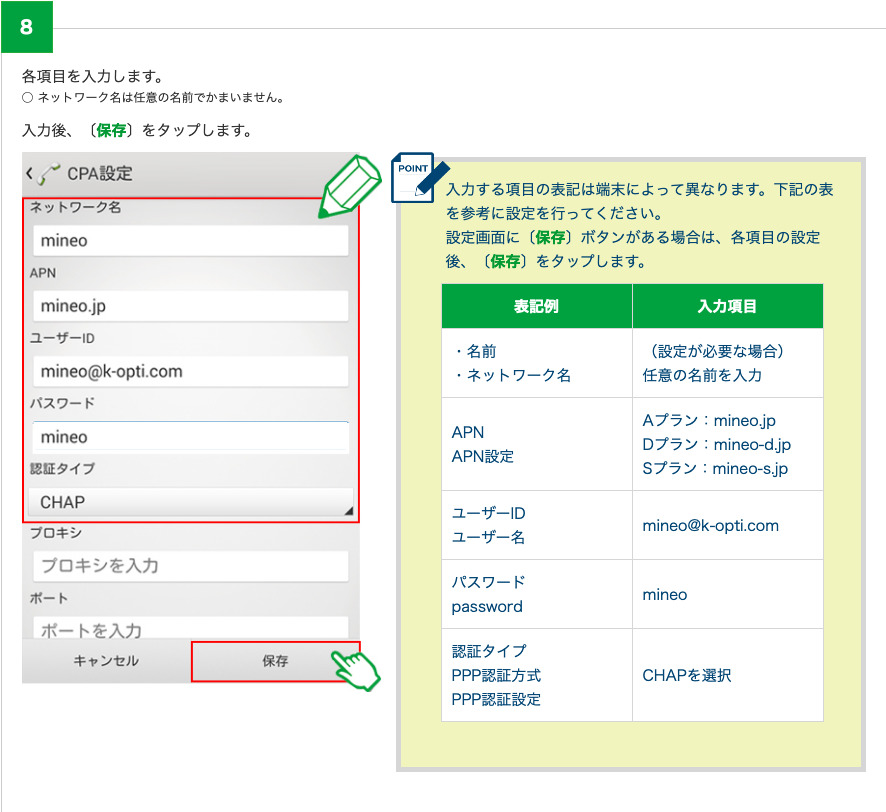Click the CPA設定 header settings icon

49,173
